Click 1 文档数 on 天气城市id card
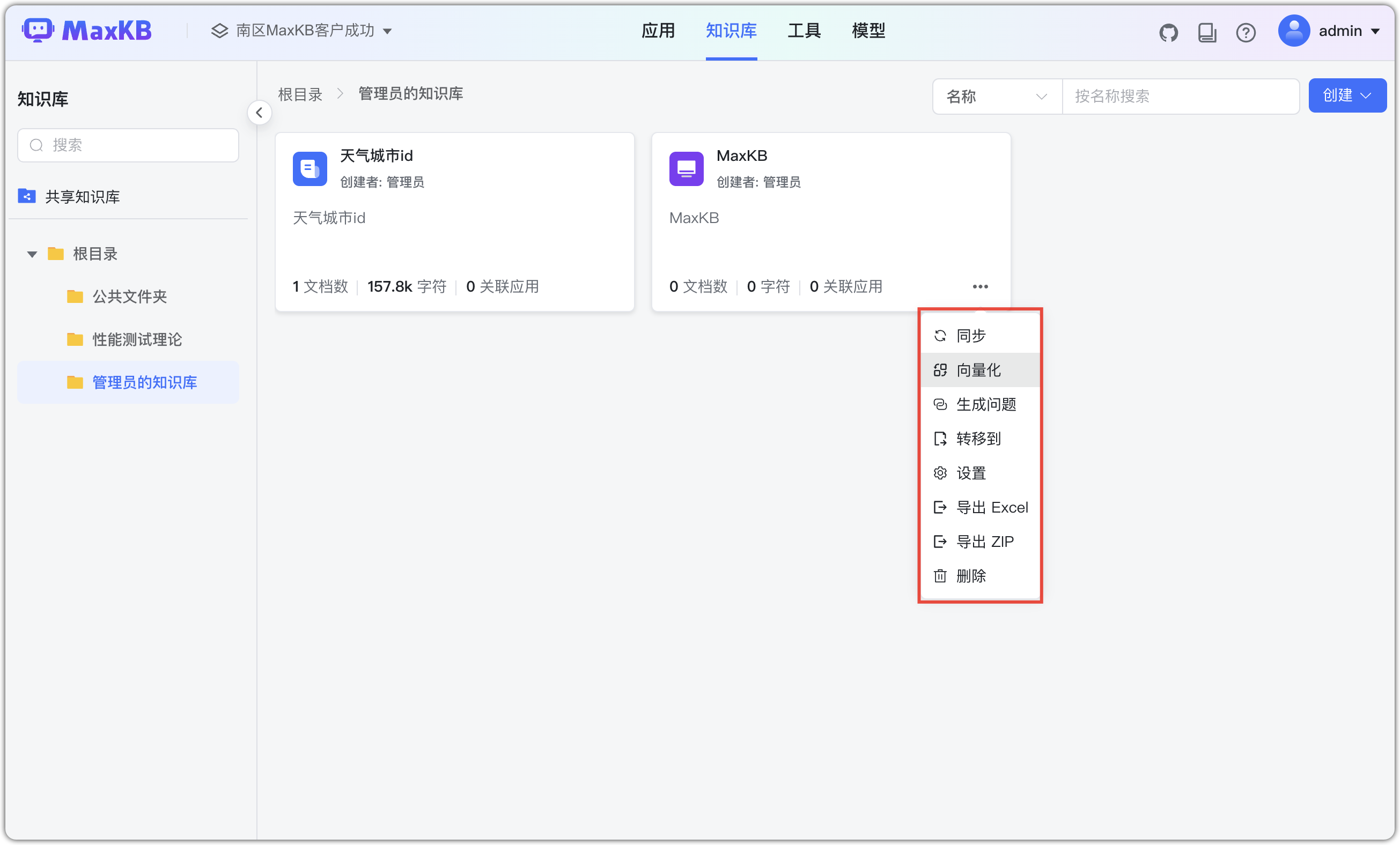The width and height of the screenshot is (1400, 845). [x=320, y=286]
